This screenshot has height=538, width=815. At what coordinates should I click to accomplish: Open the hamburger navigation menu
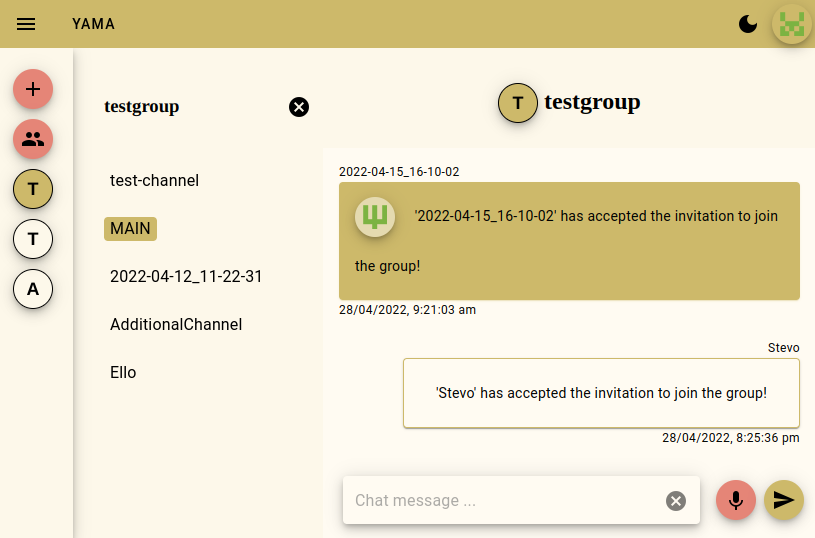(x=26, y=24)
